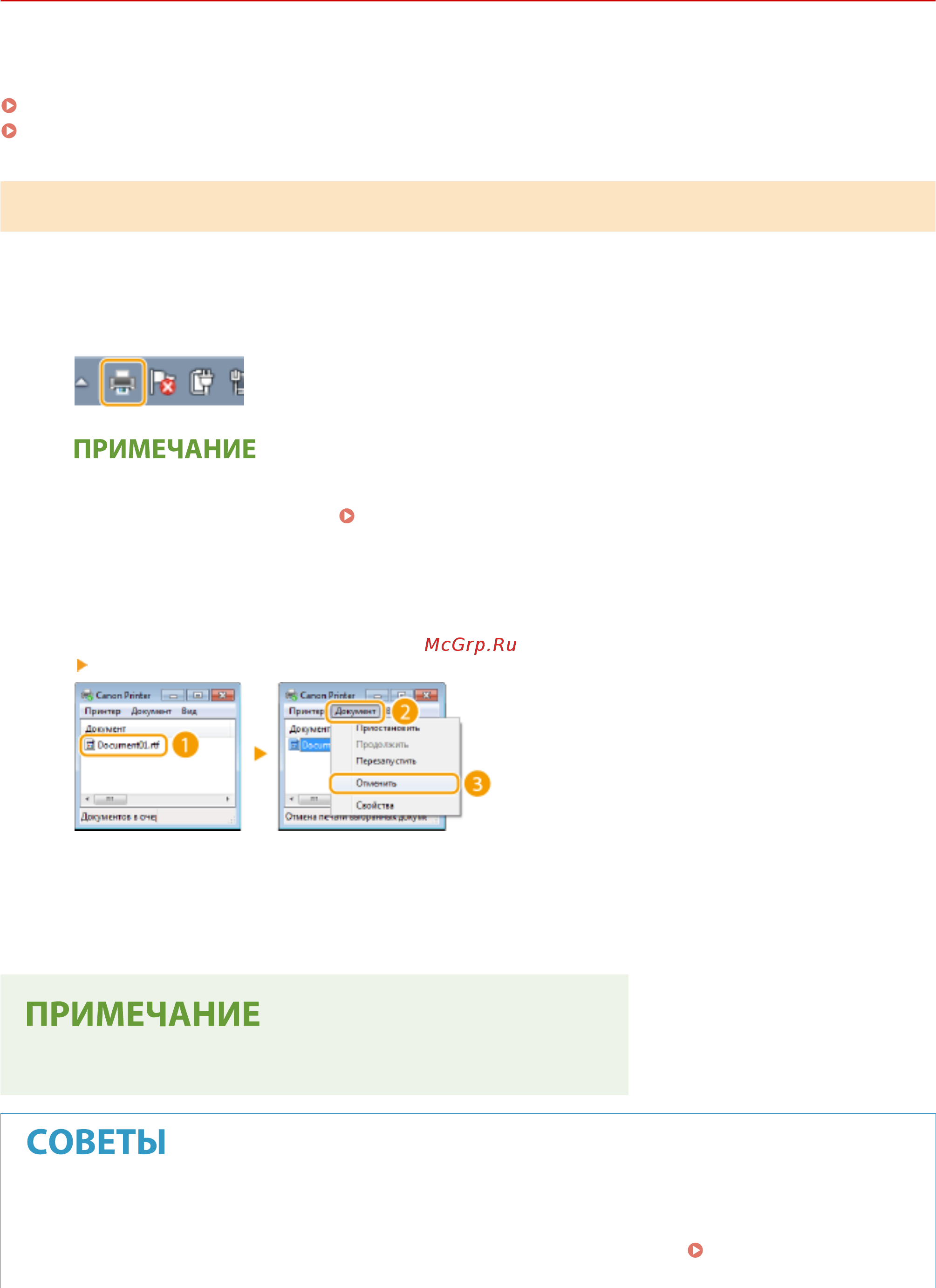Click the second red arrow link at top

(x=9, y=130)
